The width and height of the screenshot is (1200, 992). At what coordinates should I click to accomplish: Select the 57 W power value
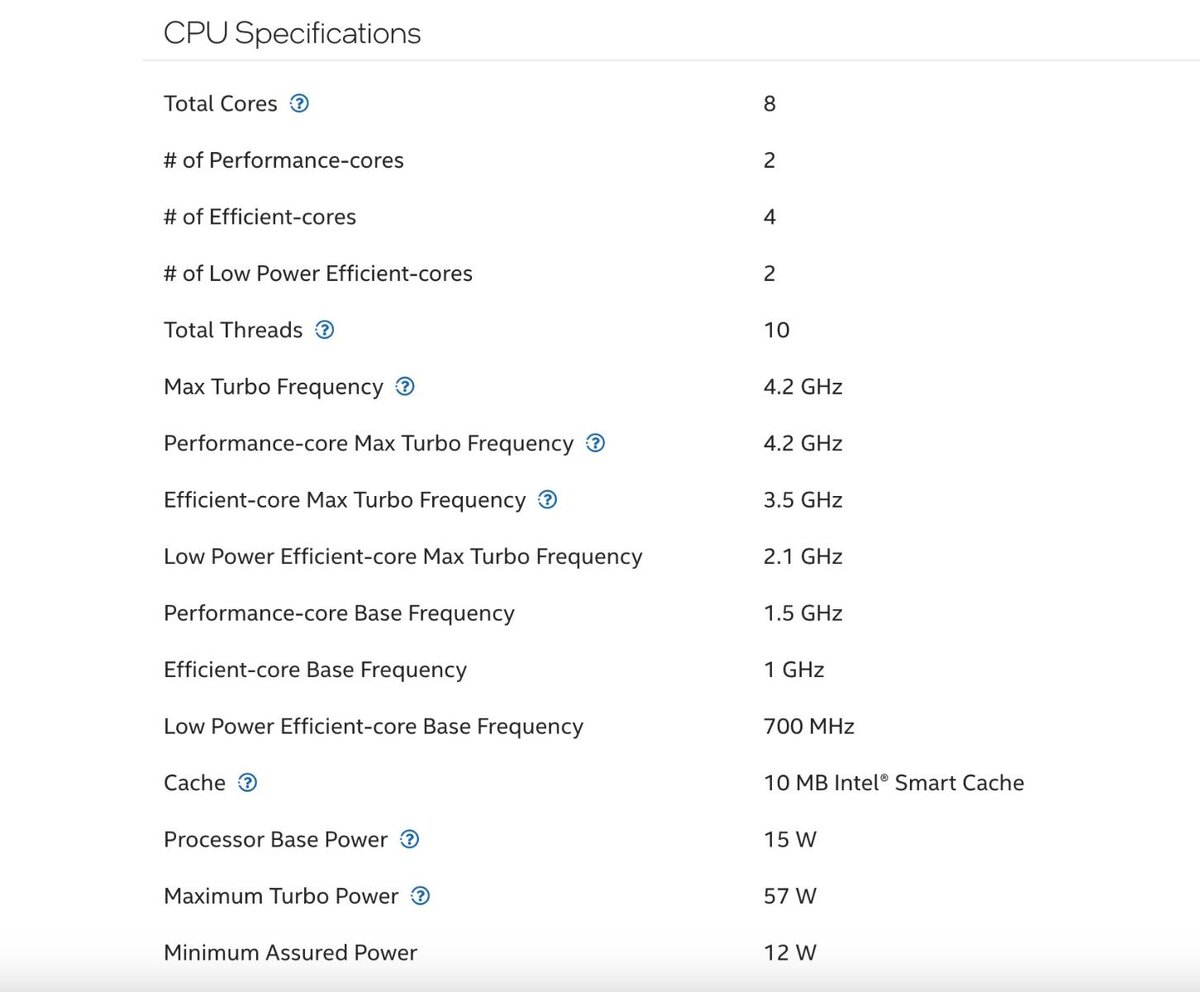[790, 896]
